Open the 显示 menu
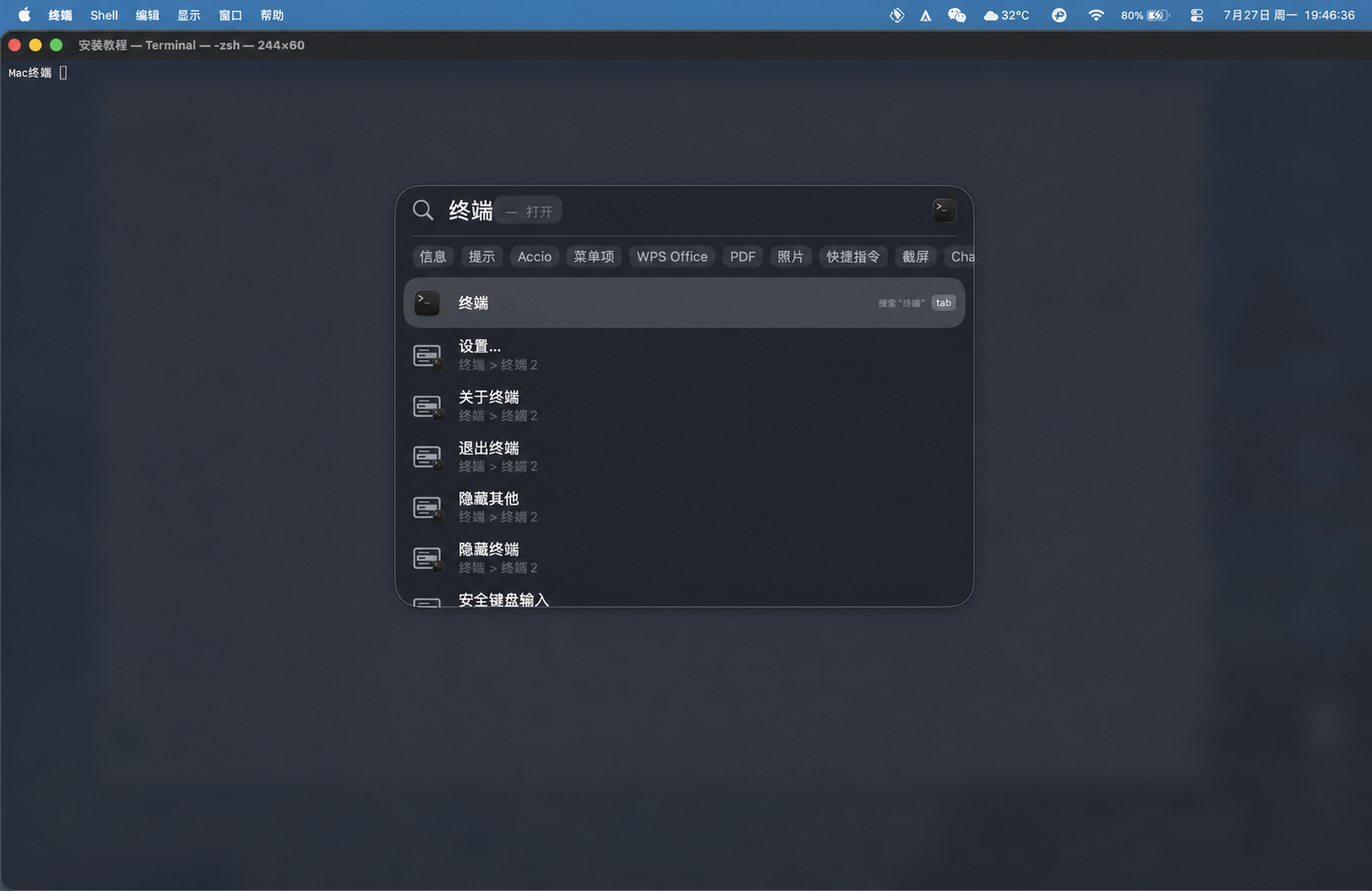1372x891 pixels. coord(189,15)
